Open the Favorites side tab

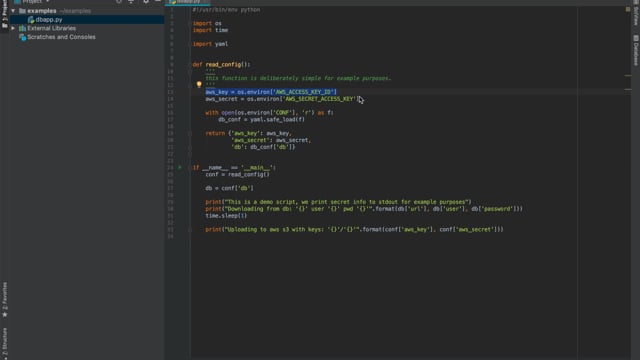4,300
